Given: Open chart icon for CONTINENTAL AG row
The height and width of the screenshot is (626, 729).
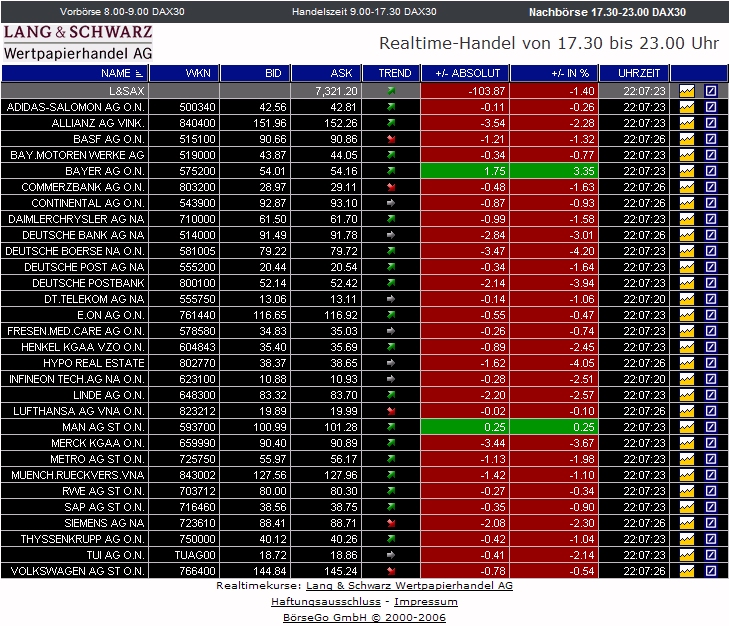Looking at the screenshot, I should point(687,203).
